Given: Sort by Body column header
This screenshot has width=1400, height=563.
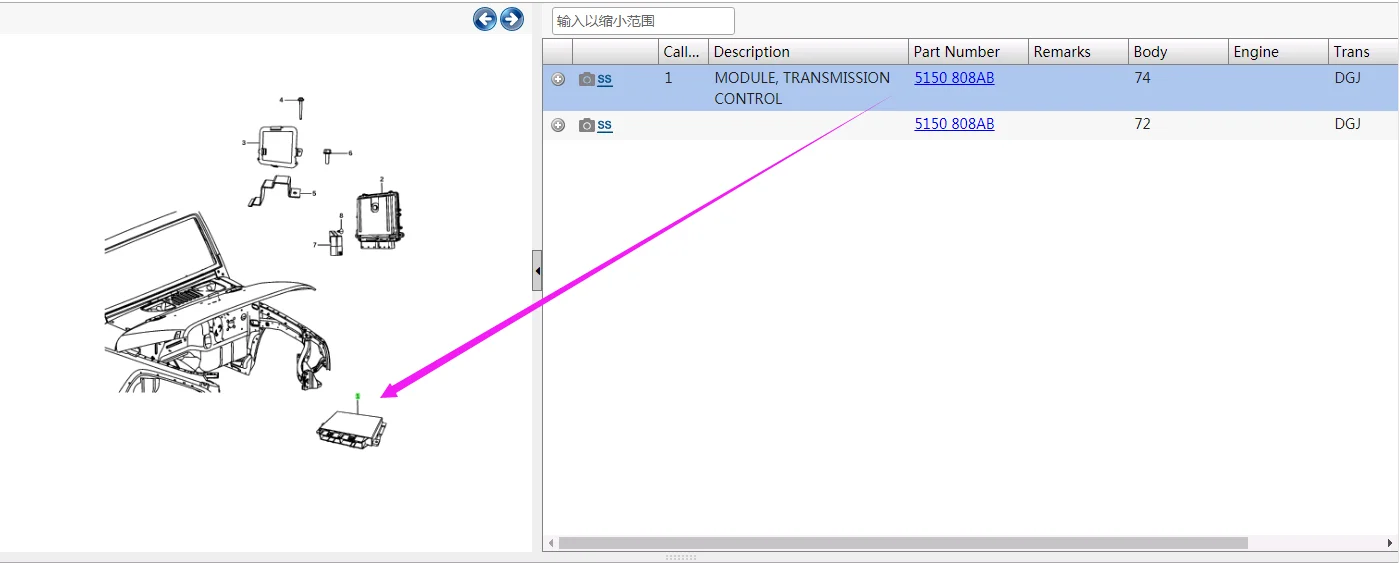Looking at the screenshot, I should click(1178, 52).
